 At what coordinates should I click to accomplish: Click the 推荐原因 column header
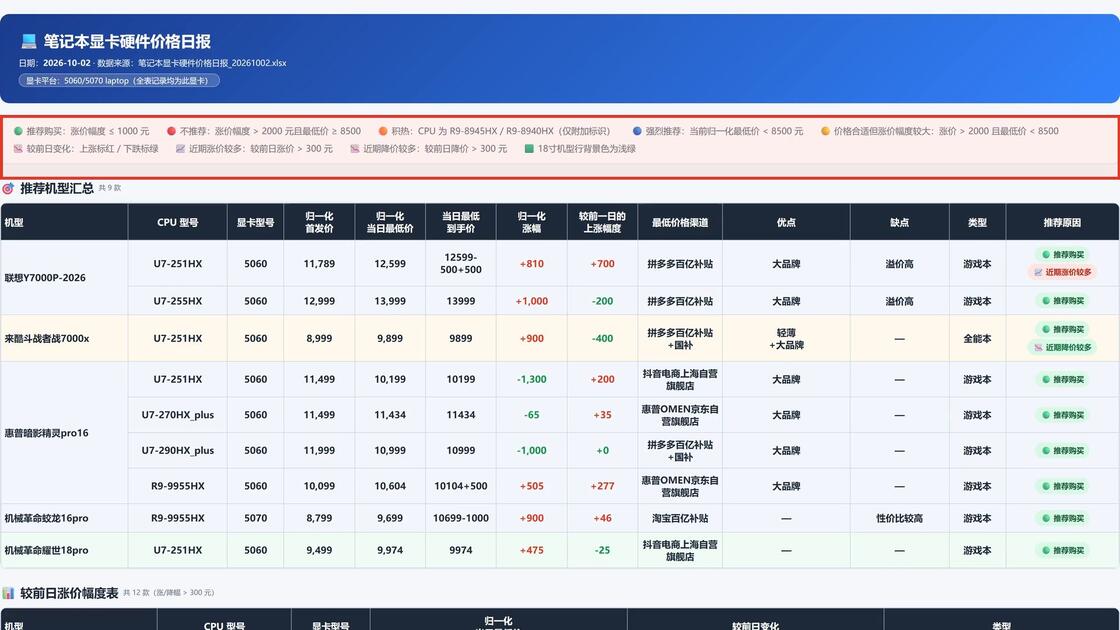(x=1062, y=222)
